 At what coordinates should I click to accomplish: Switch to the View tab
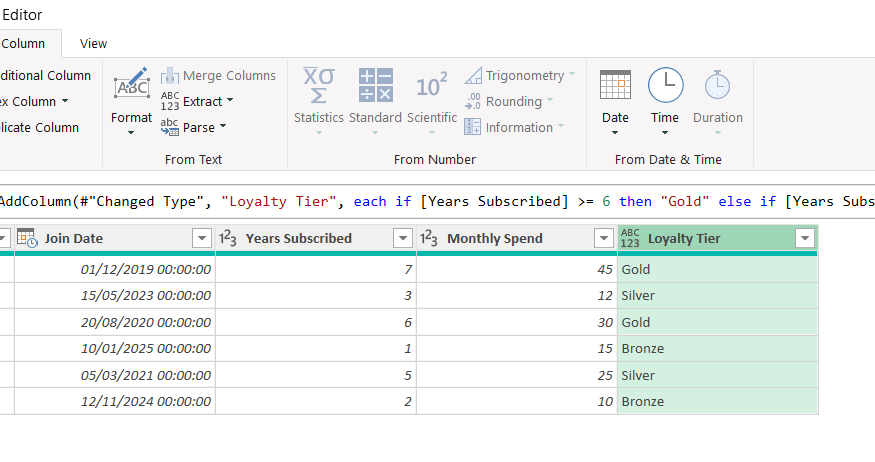coord(93,44)
